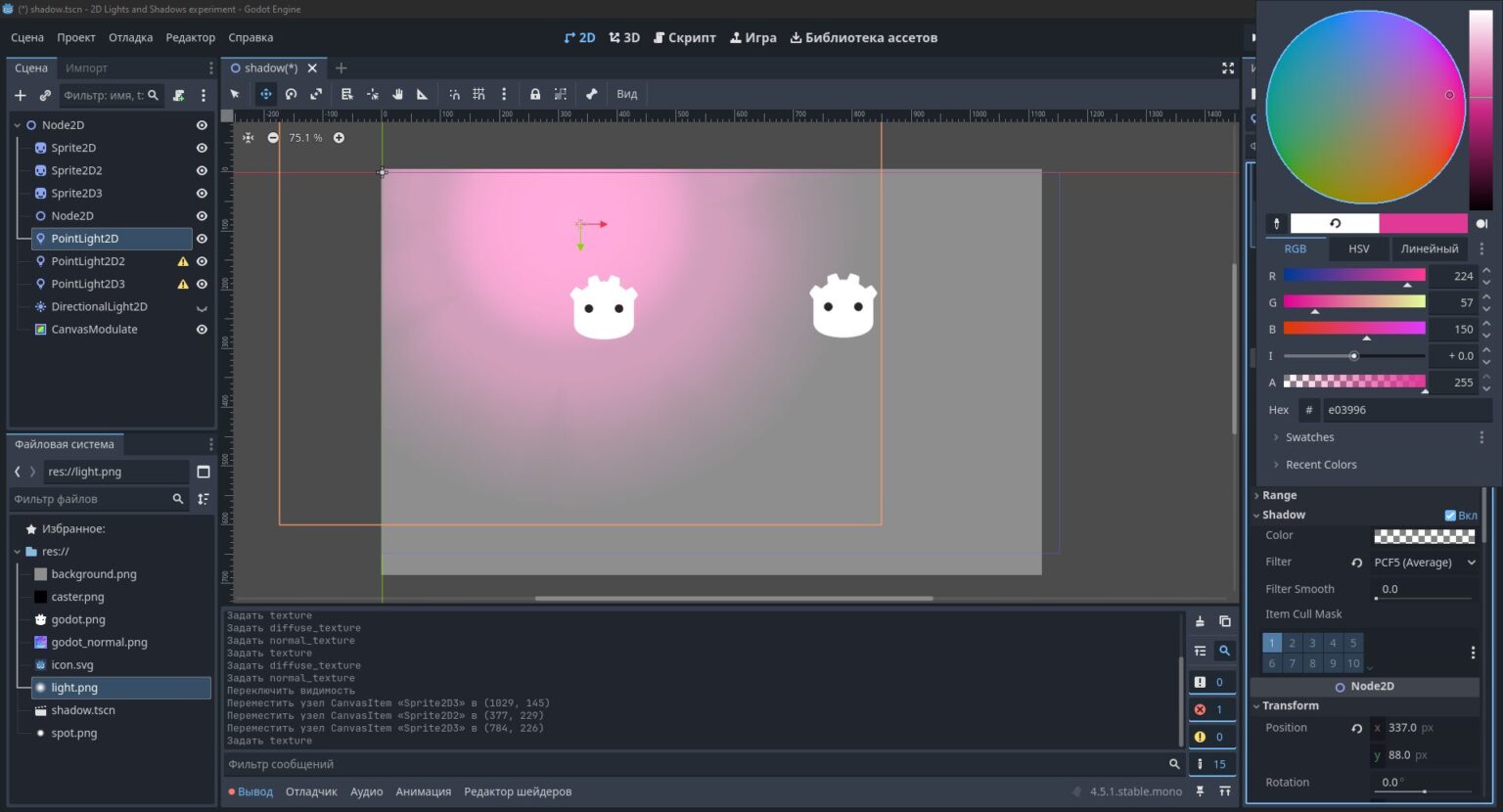Activate the Scale mode tool
This screenshot has height=812, width=1503.
click(x=316, y=94)
